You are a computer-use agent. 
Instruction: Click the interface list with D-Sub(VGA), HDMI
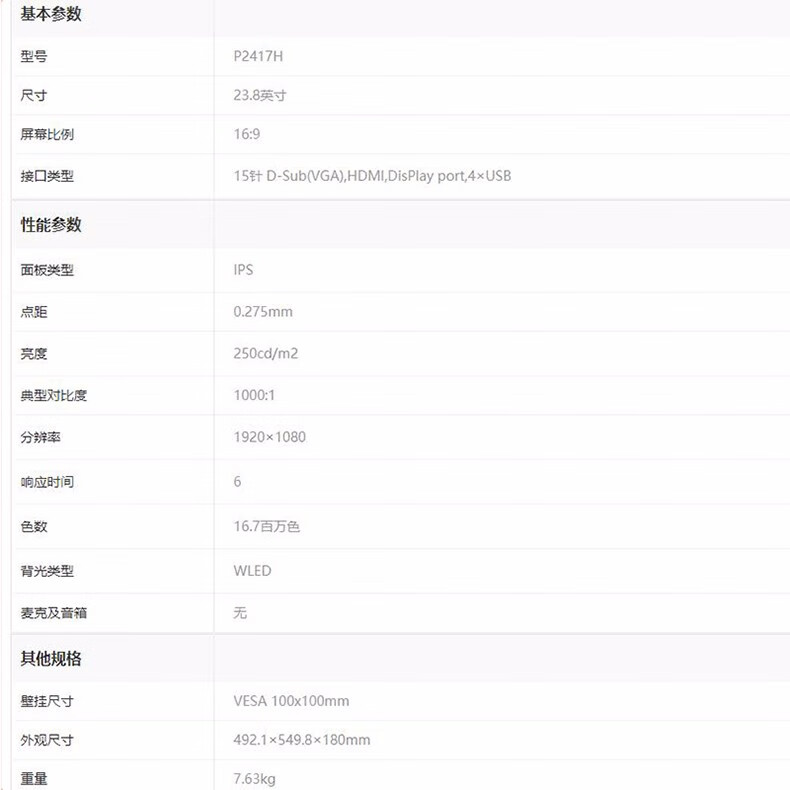(372, 176)
